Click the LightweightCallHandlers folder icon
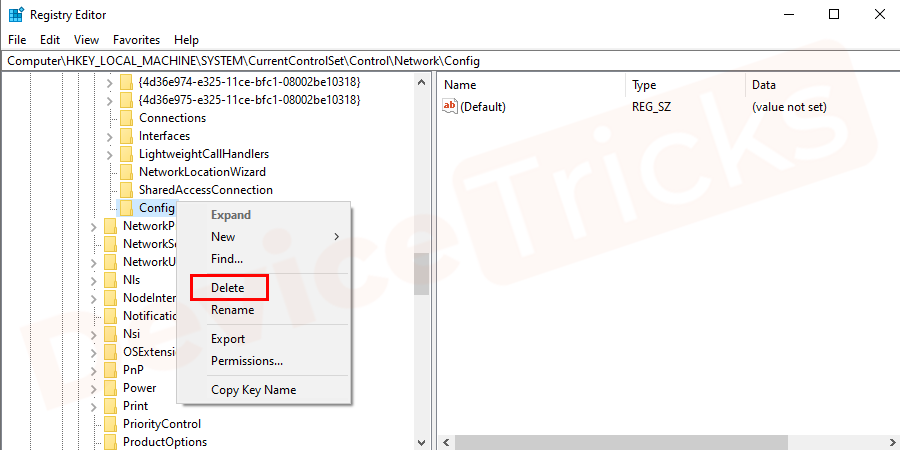Screen dimensions: 900x450 click(x=126, y=154)
